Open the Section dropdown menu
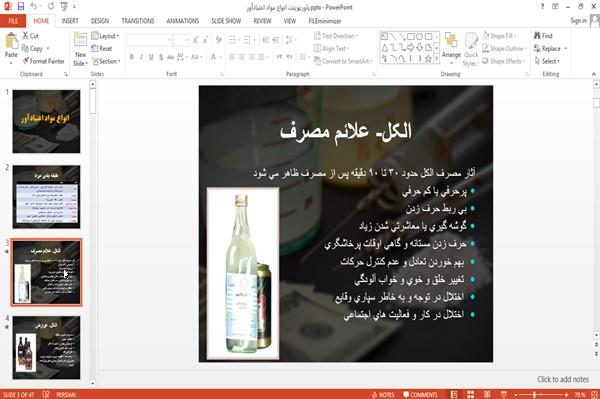Screen dimensions: 600x399 tap(106, 61)
